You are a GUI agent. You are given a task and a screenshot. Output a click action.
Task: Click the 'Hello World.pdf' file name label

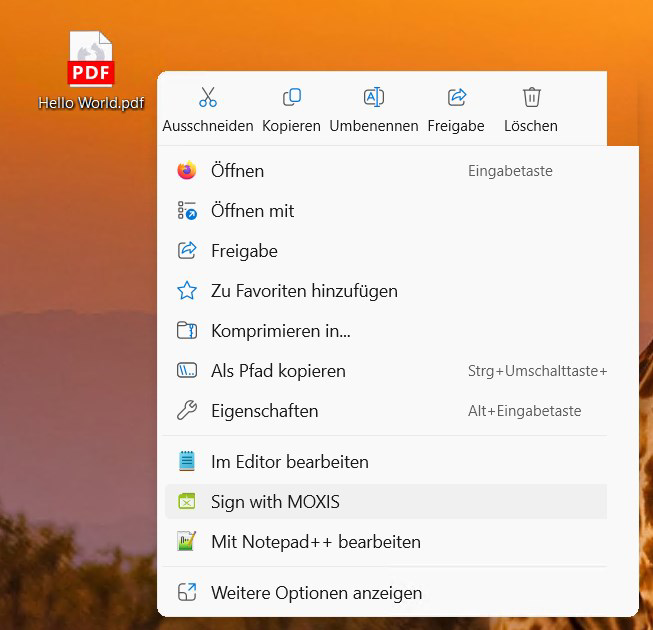tap(91, 103)
